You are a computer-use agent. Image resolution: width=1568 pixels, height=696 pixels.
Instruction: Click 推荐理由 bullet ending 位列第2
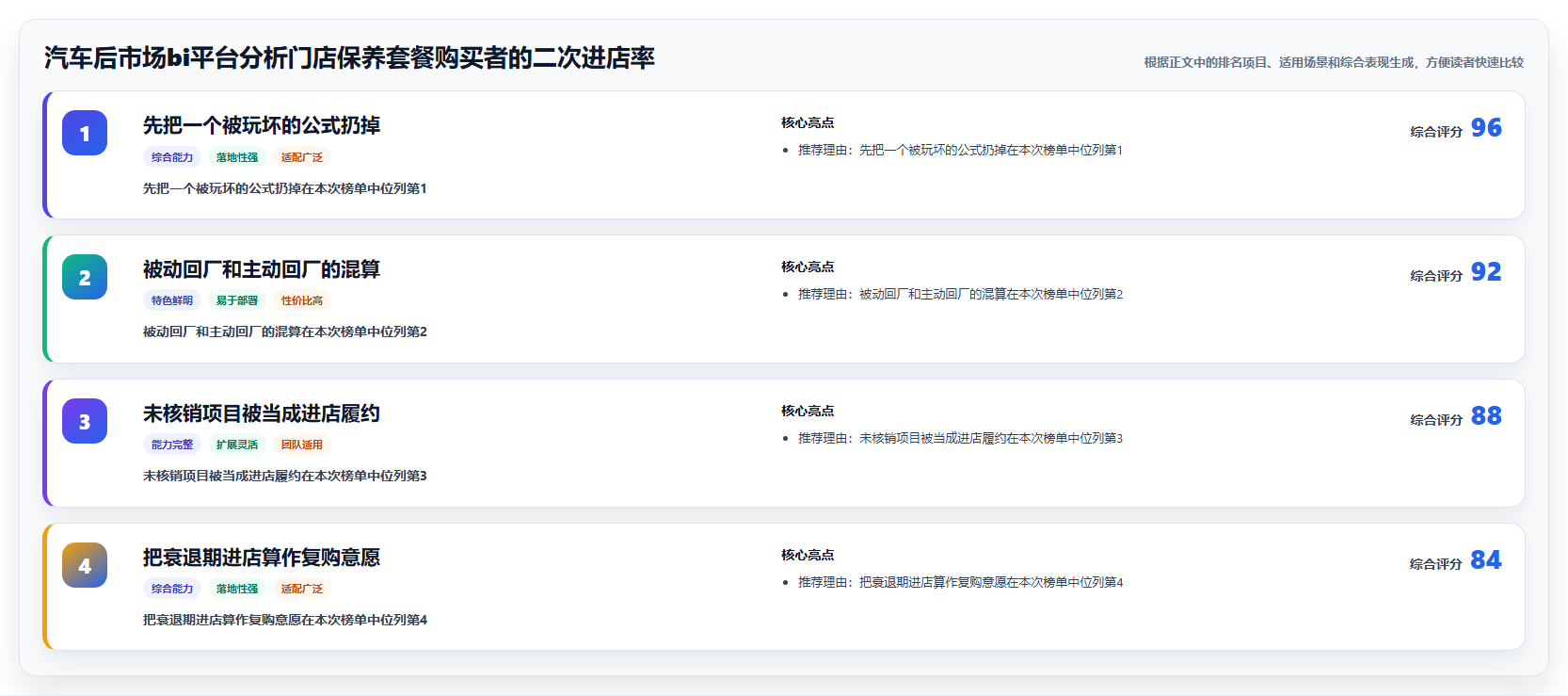(x=960, y=294)
